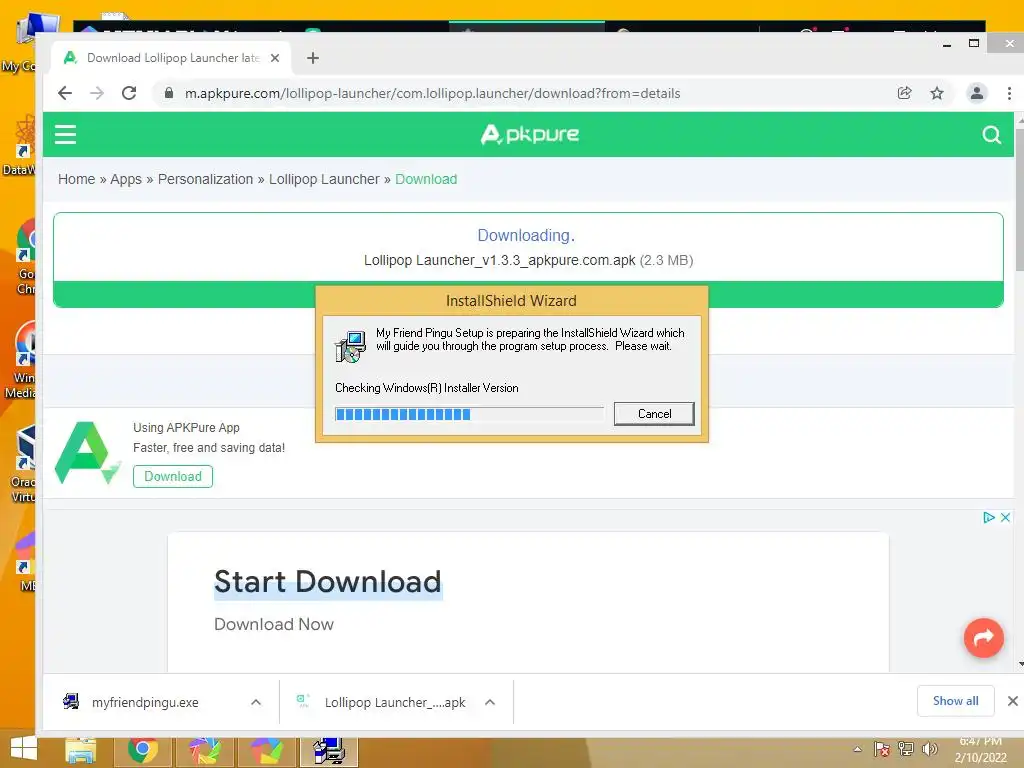Click the InstallShield progress bar
This screenshot has height=768, width=1024.
469,414
